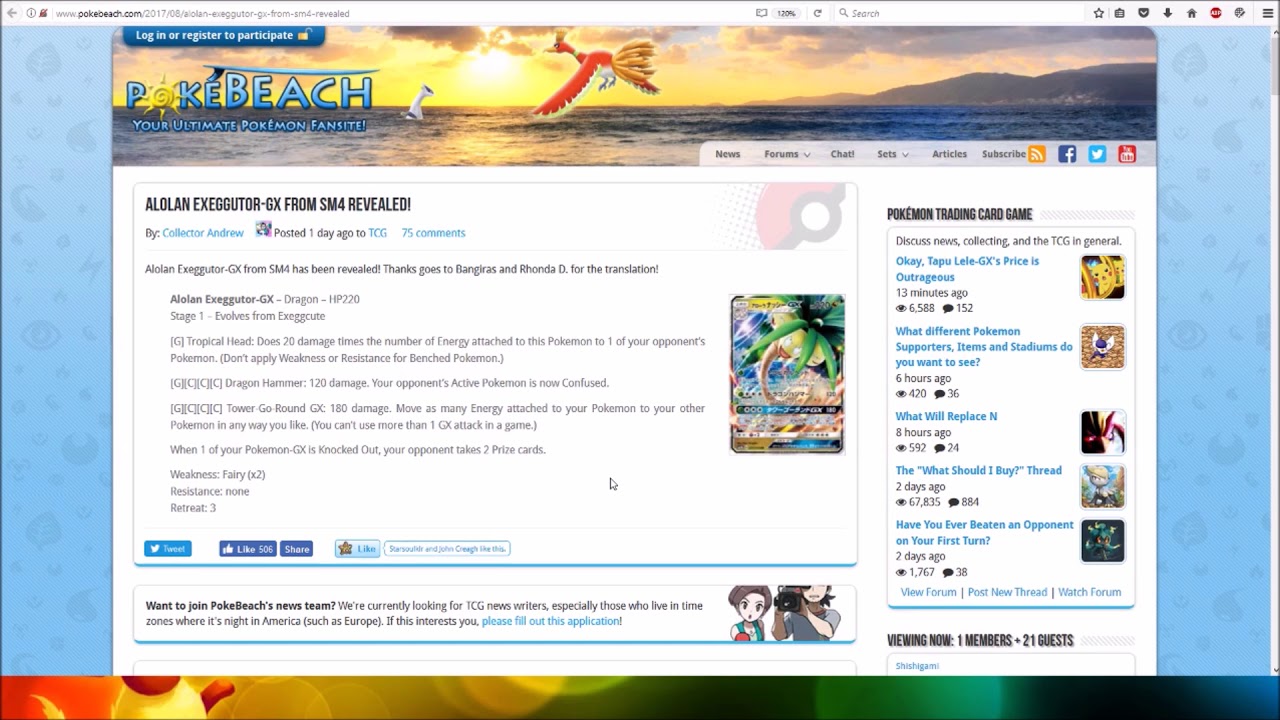Go to browser home page icon

click(1191, 13)
